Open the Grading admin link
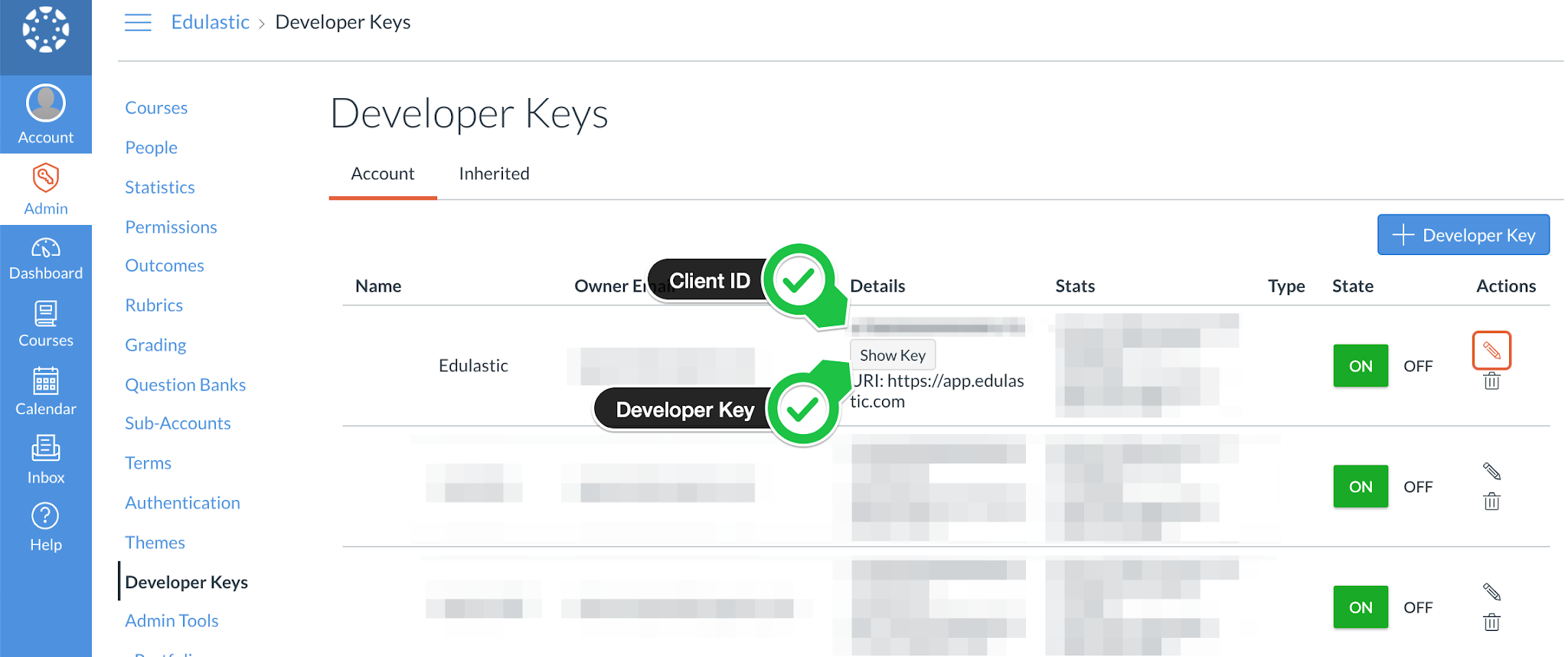The image size is (1568, 657). coord(155,345)
